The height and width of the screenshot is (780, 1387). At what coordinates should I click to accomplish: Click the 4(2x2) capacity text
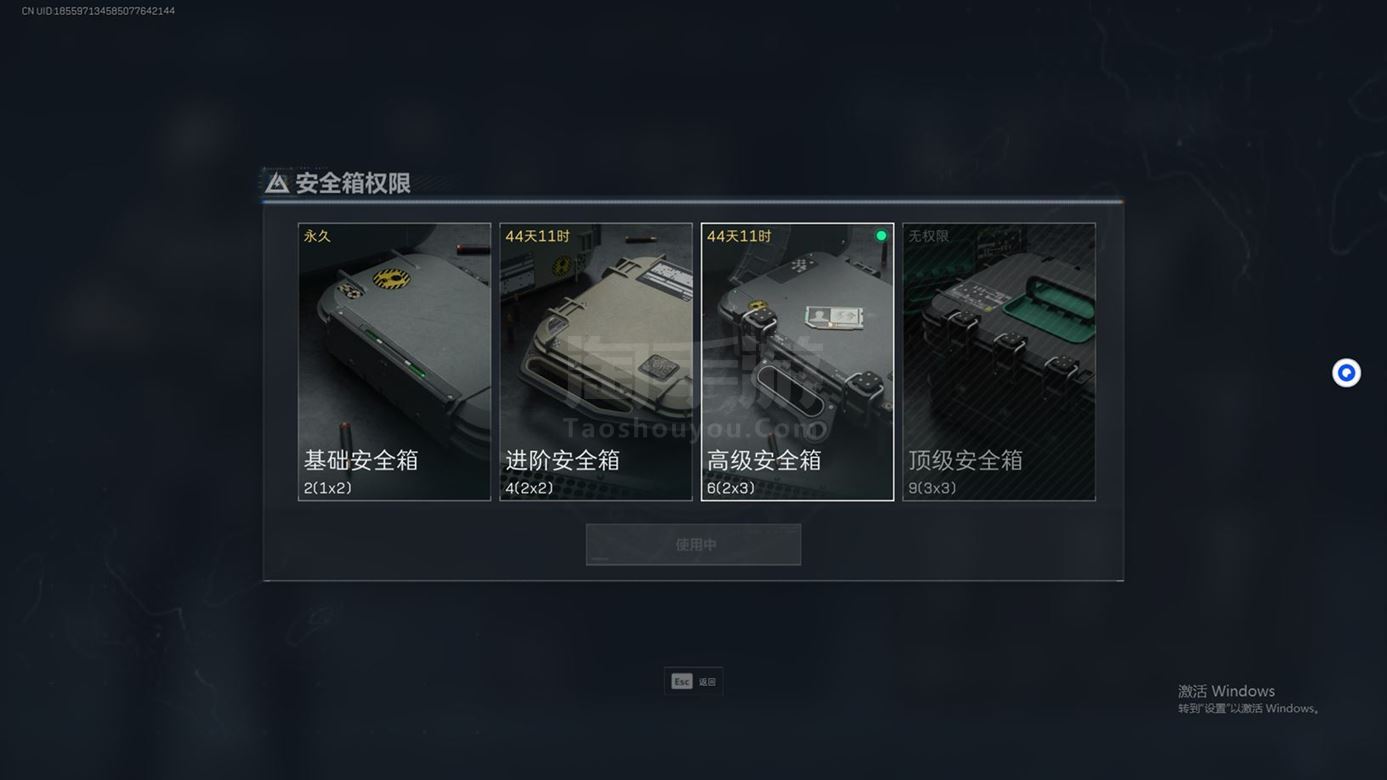[x=530, y=488]
